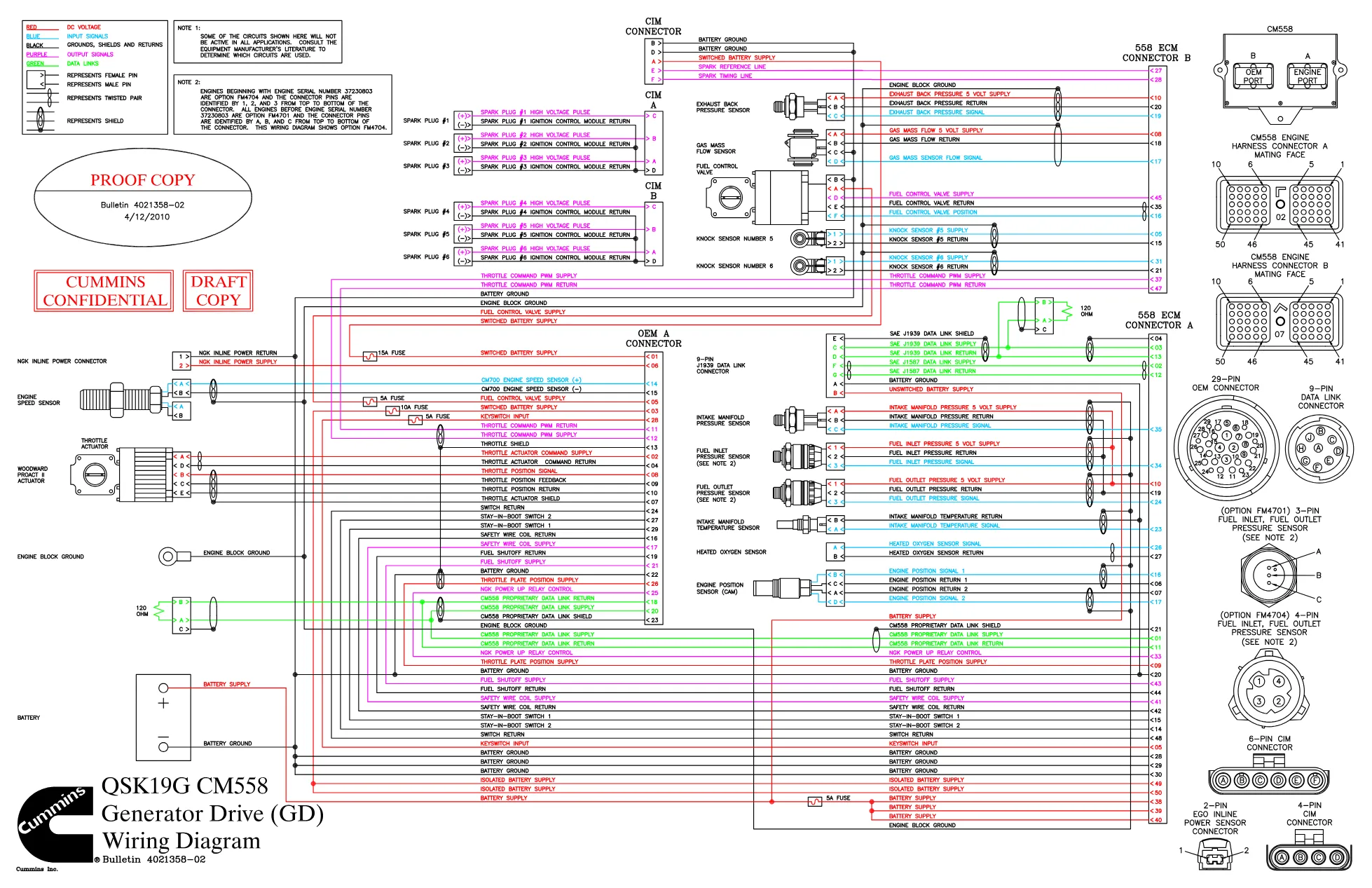The image size is (1372, 888).
Task: Click the NOTE 2 text box
Action: (283, 104)
